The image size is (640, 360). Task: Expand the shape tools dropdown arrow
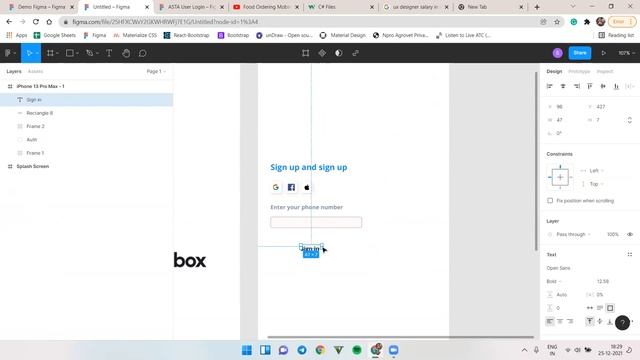77,53
